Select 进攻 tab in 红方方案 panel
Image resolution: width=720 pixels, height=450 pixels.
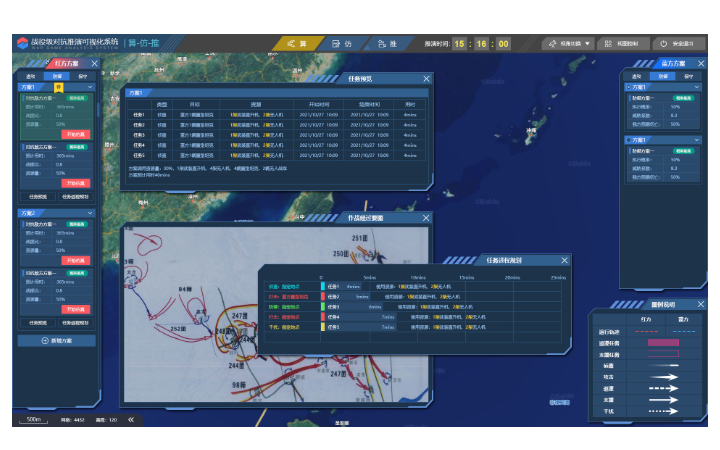pyautogui.click(x=31, y=76)
